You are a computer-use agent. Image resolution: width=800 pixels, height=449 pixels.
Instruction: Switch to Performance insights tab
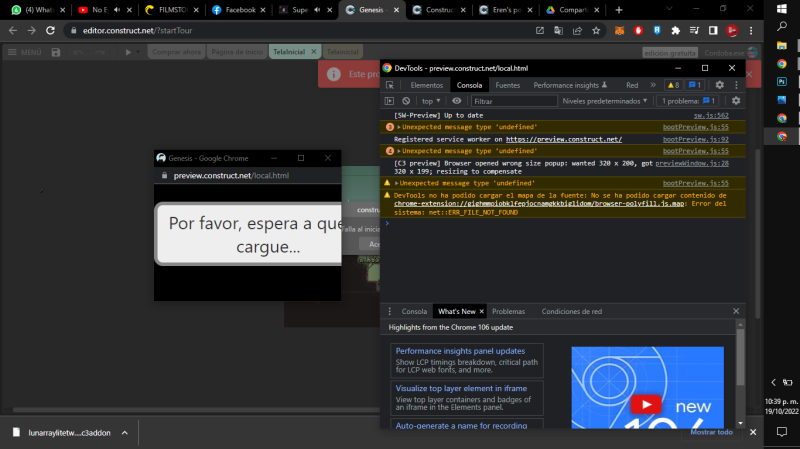click(570, 85)
